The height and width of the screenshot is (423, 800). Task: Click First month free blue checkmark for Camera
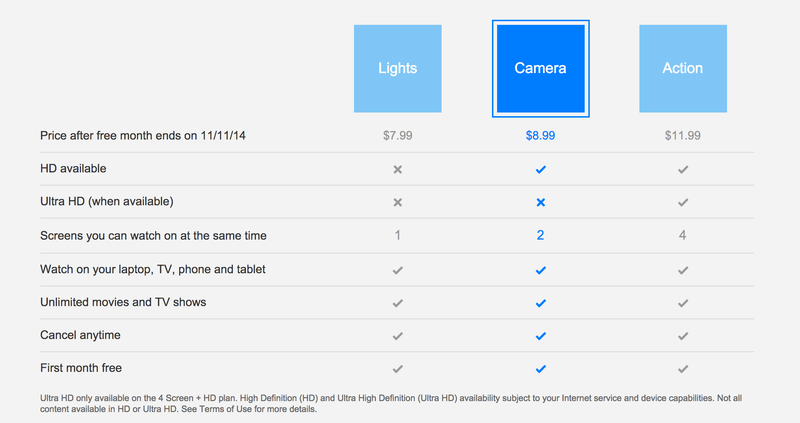pyautogui.click(x=541, y=369)
